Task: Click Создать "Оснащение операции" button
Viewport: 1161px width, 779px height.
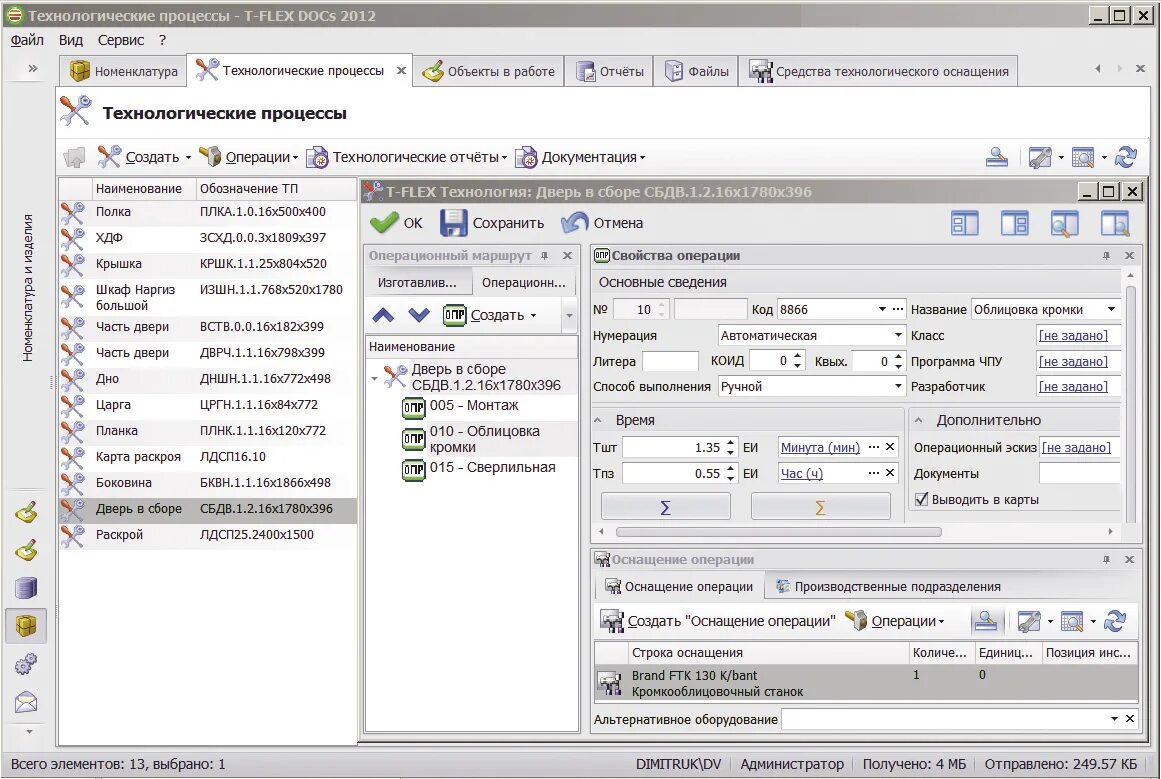Action: [717, 621]
